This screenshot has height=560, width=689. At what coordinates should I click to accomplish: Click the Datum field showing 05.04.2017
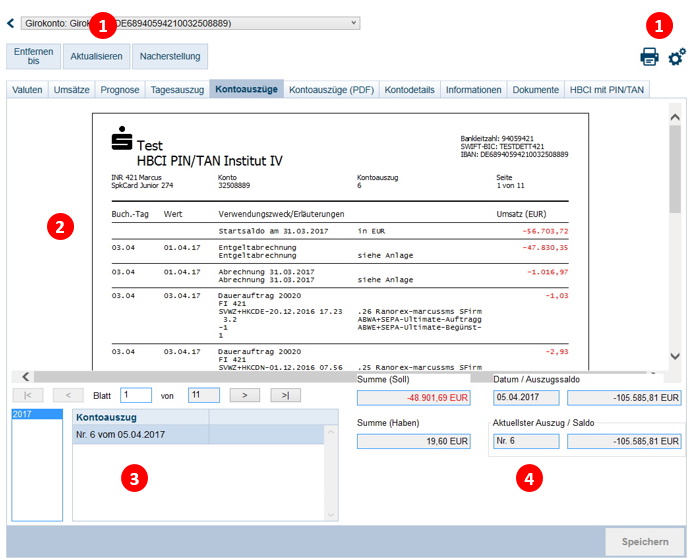click(526, 397)
